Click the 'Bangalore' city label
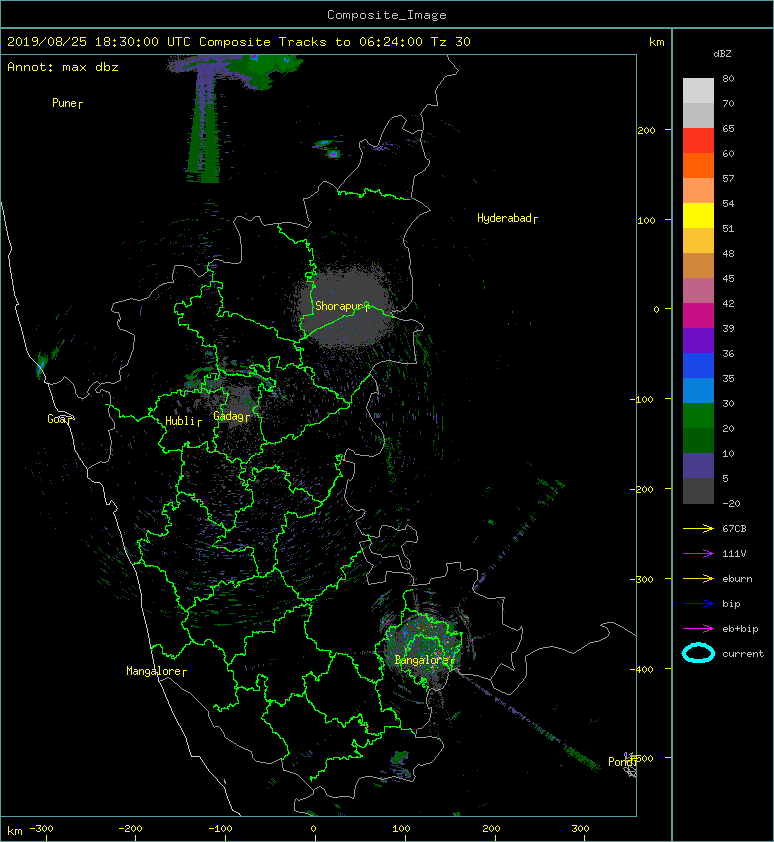Viewport: 774px width, 842px height. (x=424, y=660)
